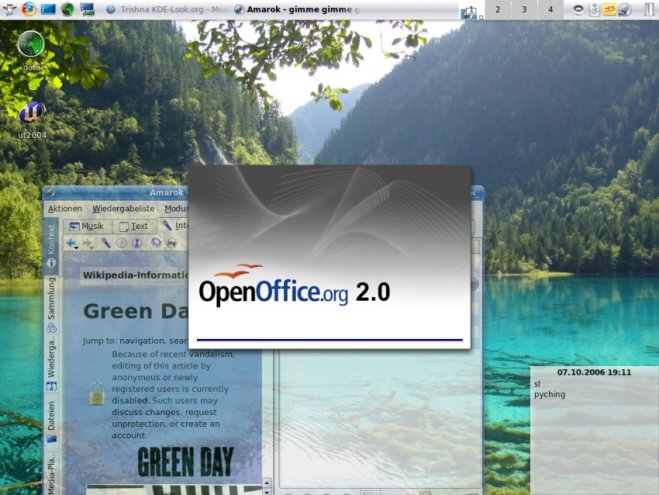The image size is (659, 495).
Task: Select Kontext sidebar tab in Amarok
Action: click(51, 245)
